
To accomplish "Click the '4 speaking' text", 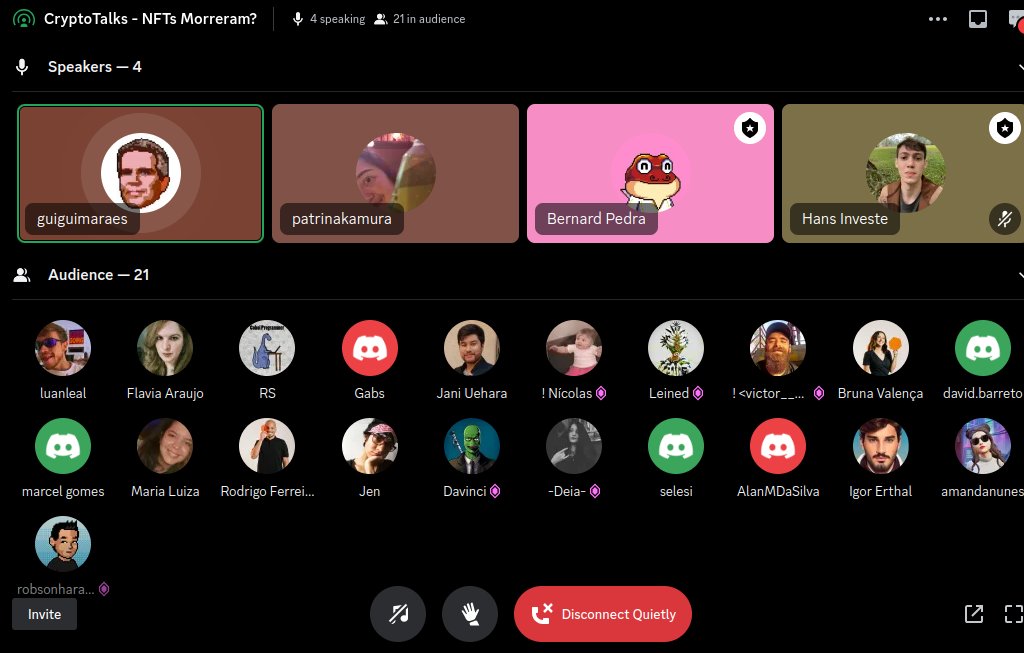I will click(338, 19).
